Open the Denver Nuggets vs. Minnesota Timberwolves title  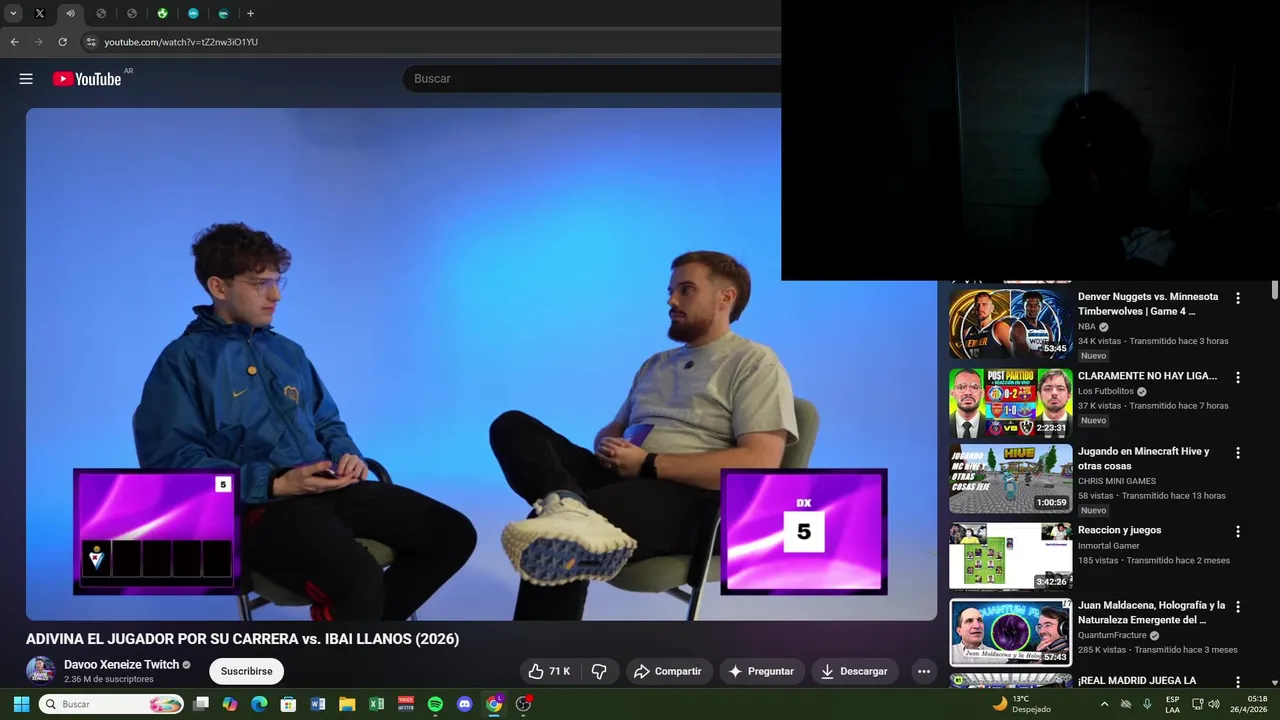coord(1148,304)
